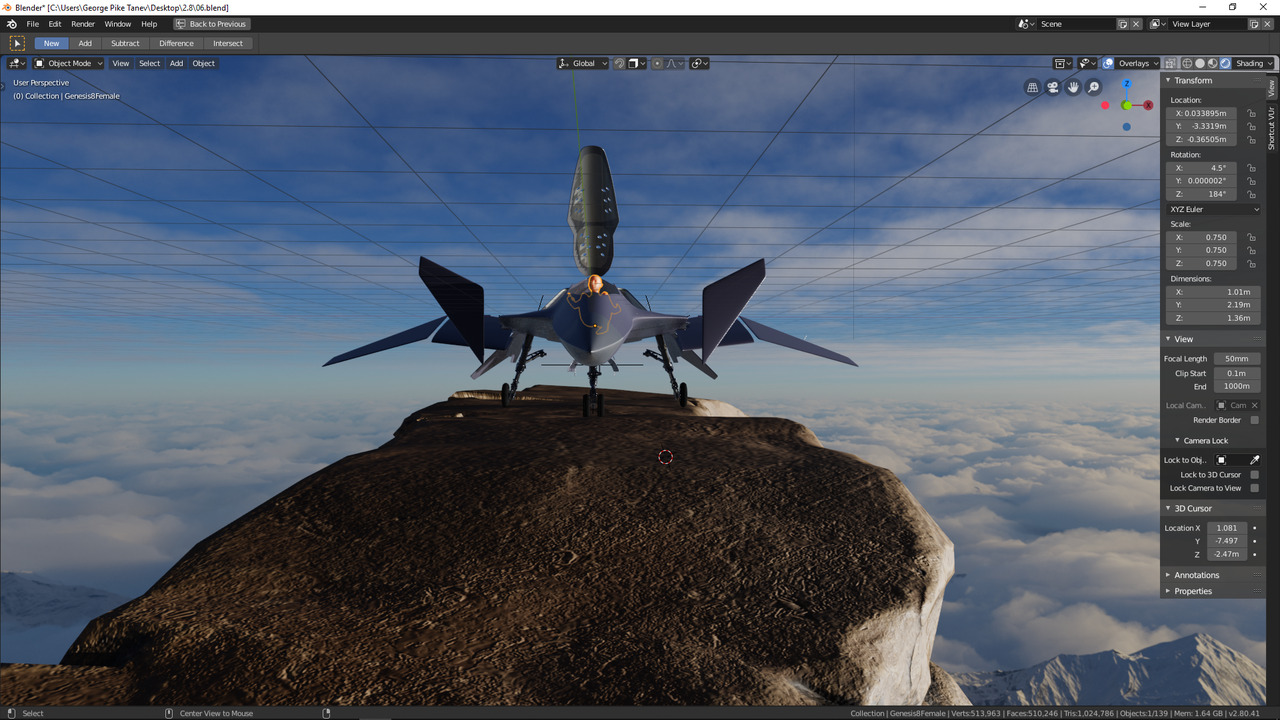Select the box select tool icon

(x=17, y=43)
